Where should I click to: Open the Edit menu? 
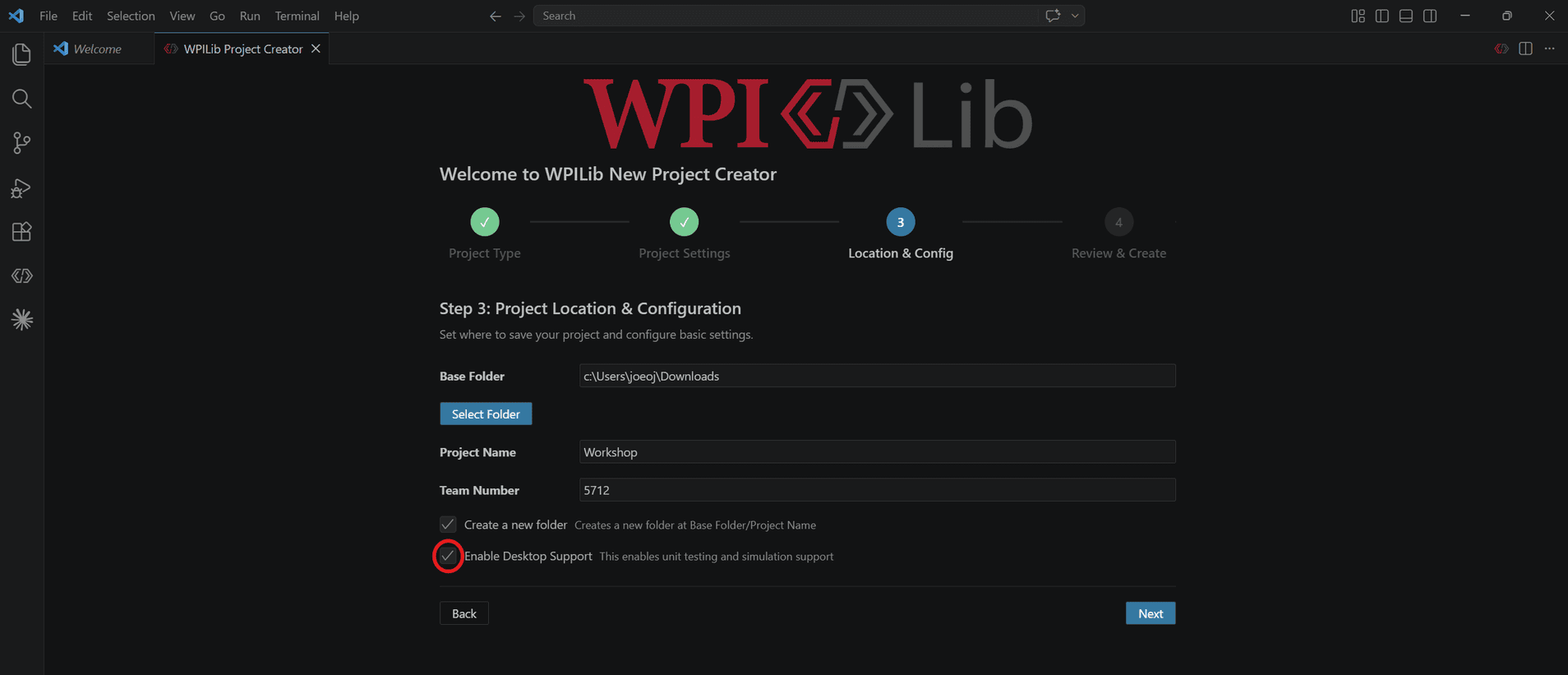pos(82,16)
